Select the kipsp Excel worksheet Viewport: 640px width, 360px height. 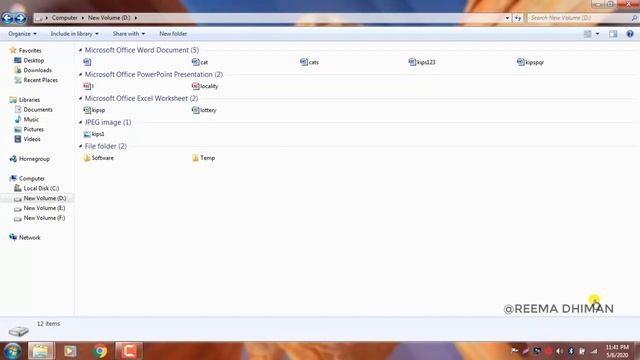[x=94, y=110]
